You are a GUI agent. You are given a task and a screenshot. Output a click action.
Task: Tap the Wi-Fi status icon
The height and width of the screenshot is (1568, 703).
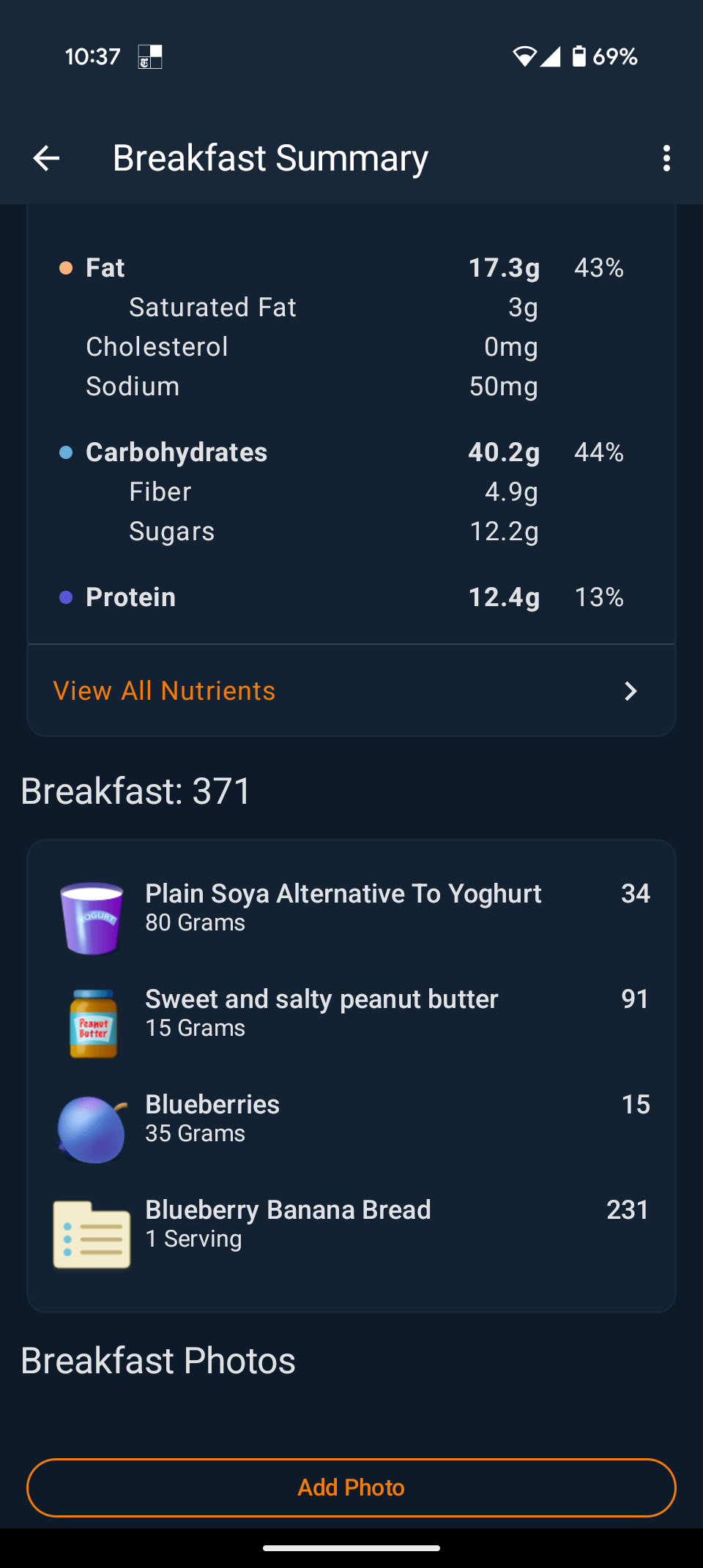click(524, 56)
